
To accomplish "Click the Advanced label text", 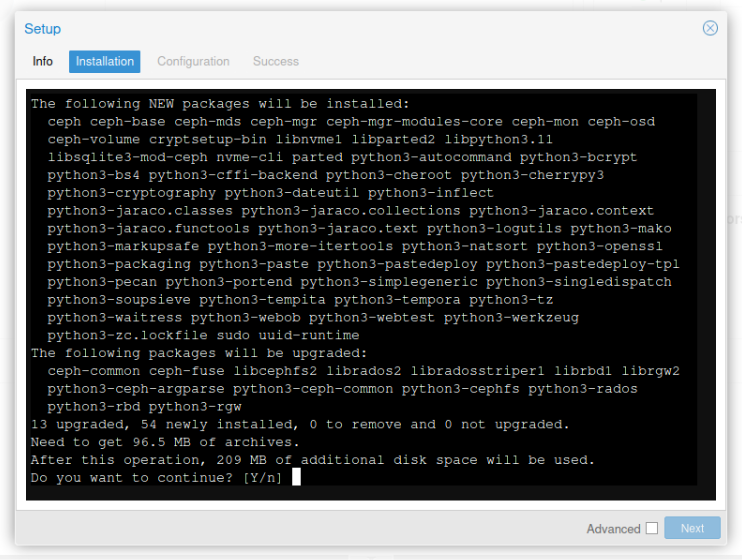I will point(613,529).
